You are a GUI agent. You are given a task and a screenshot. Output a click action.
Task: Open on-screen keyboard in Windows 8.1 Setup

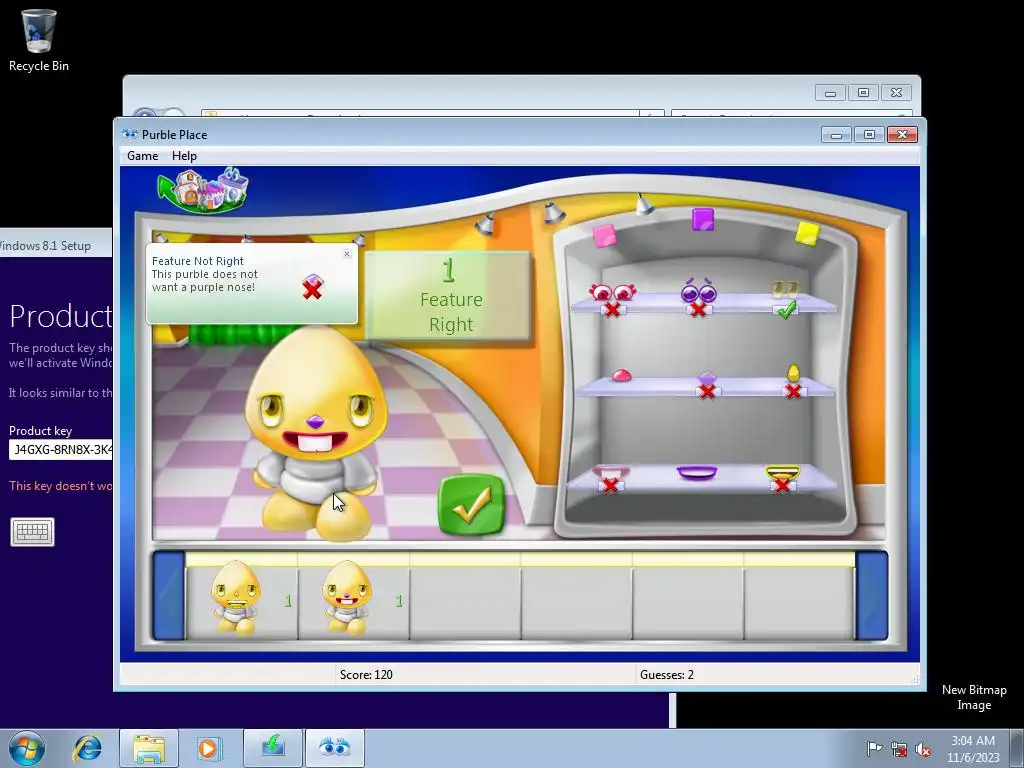coord(32,532)
